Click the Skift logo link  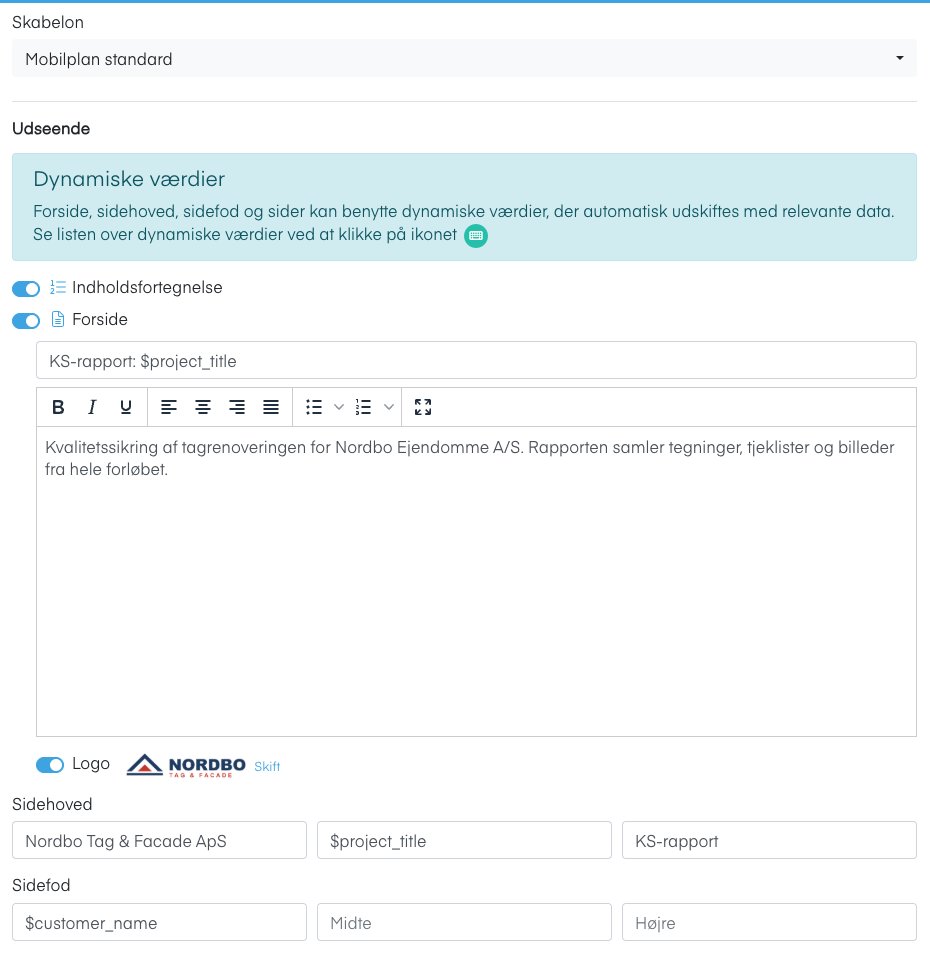267,766
